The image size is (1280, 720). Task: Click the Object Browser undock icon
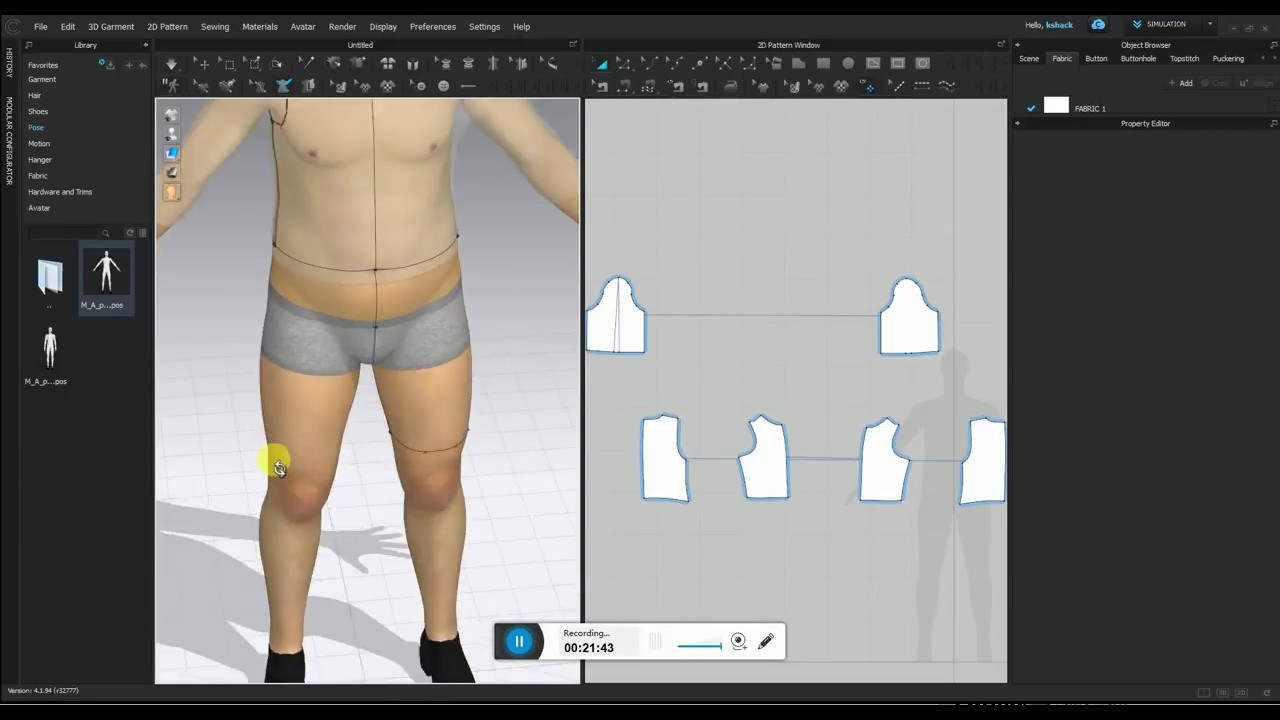pos(1274,45)
